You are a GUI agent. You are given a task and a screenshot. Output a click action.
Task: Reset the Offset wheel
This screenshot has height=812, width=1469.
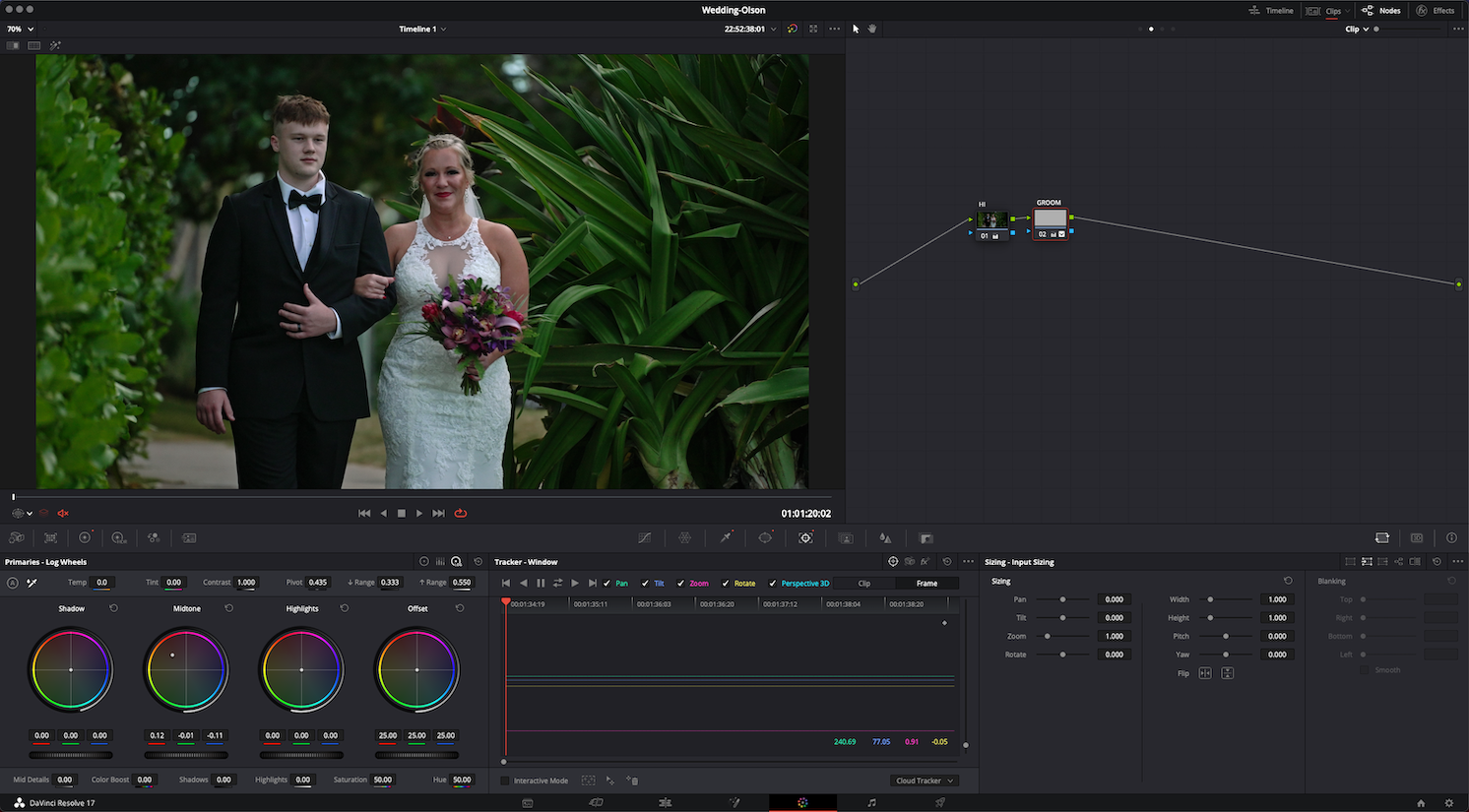(x=459, y=608)
